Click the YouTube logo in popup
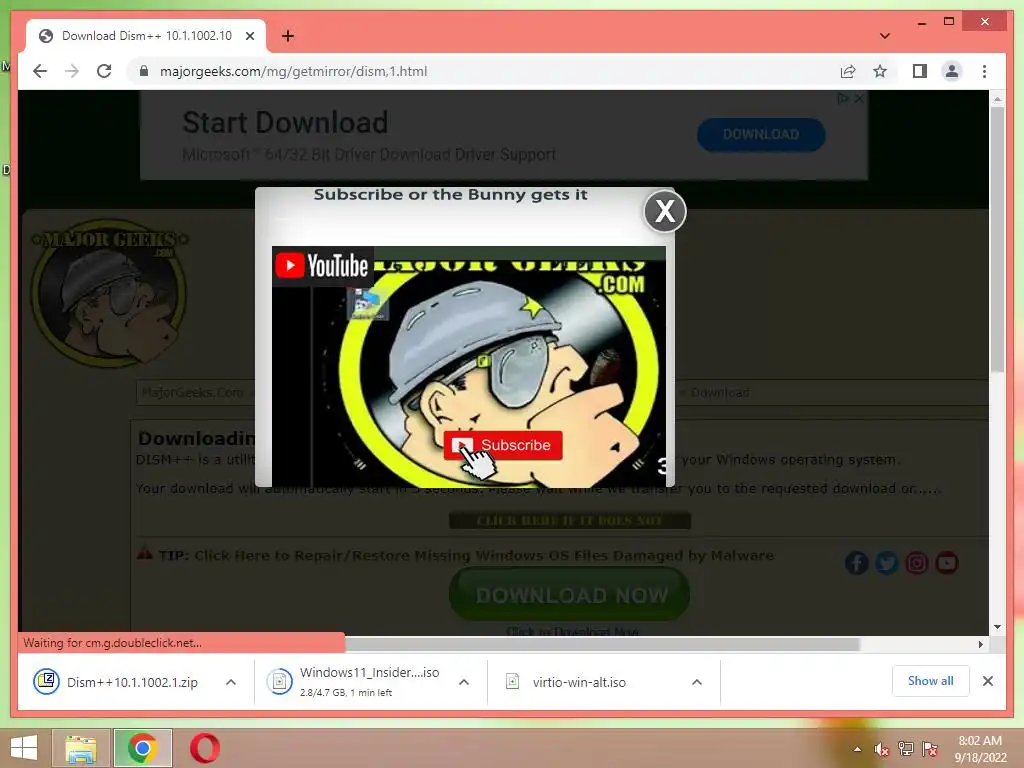Viewport: 1024px width, 768px height. tap(323, 266)
